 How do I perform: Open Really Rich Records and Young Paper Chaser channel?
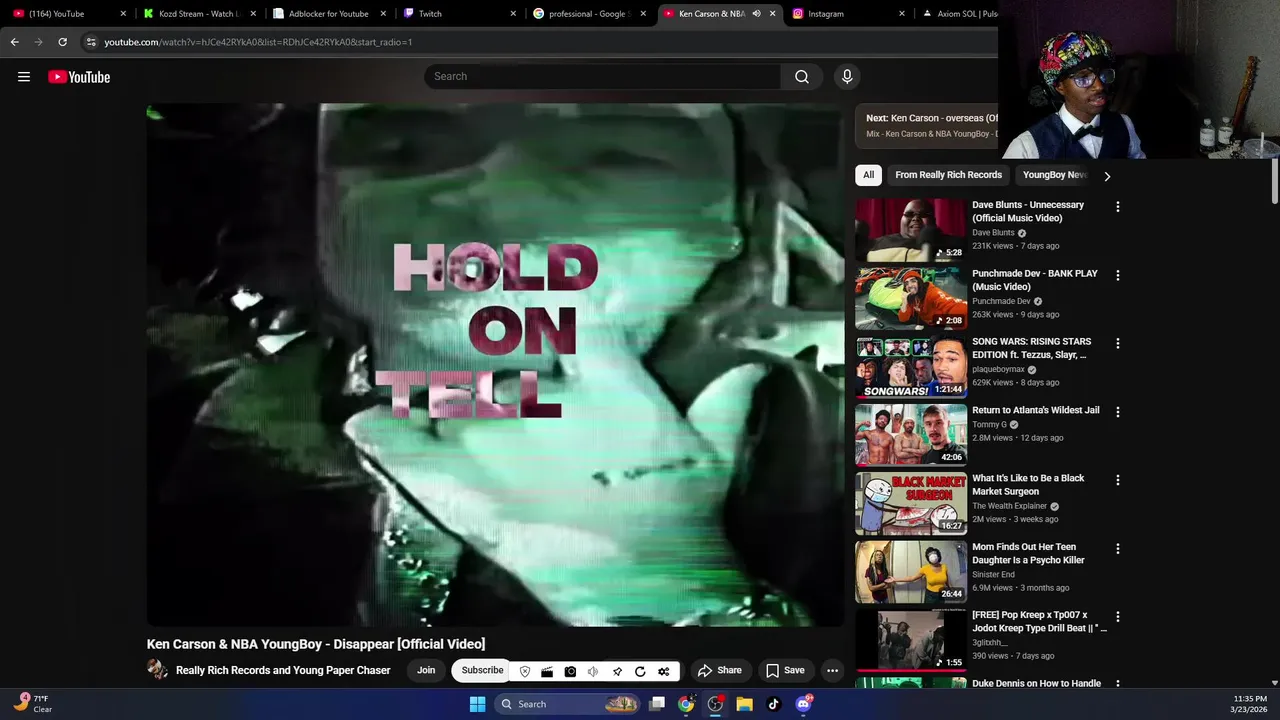283,670
